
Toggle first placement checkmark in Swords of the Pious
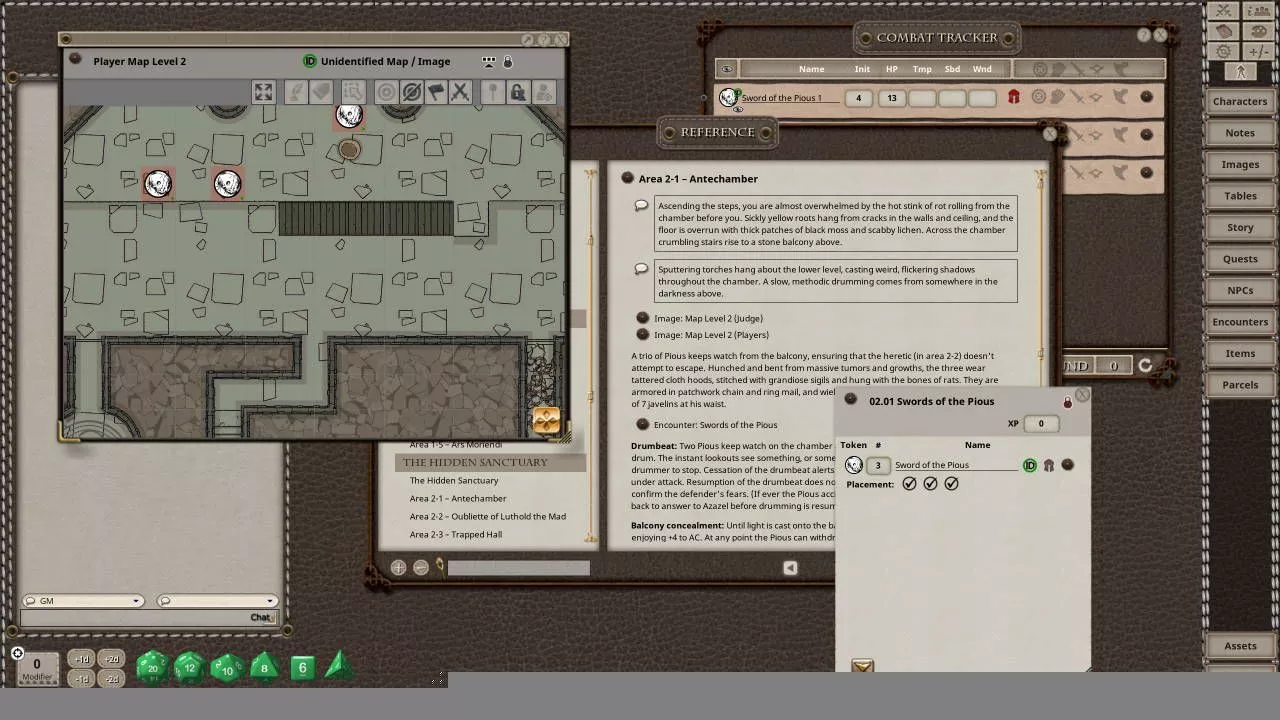909,484
